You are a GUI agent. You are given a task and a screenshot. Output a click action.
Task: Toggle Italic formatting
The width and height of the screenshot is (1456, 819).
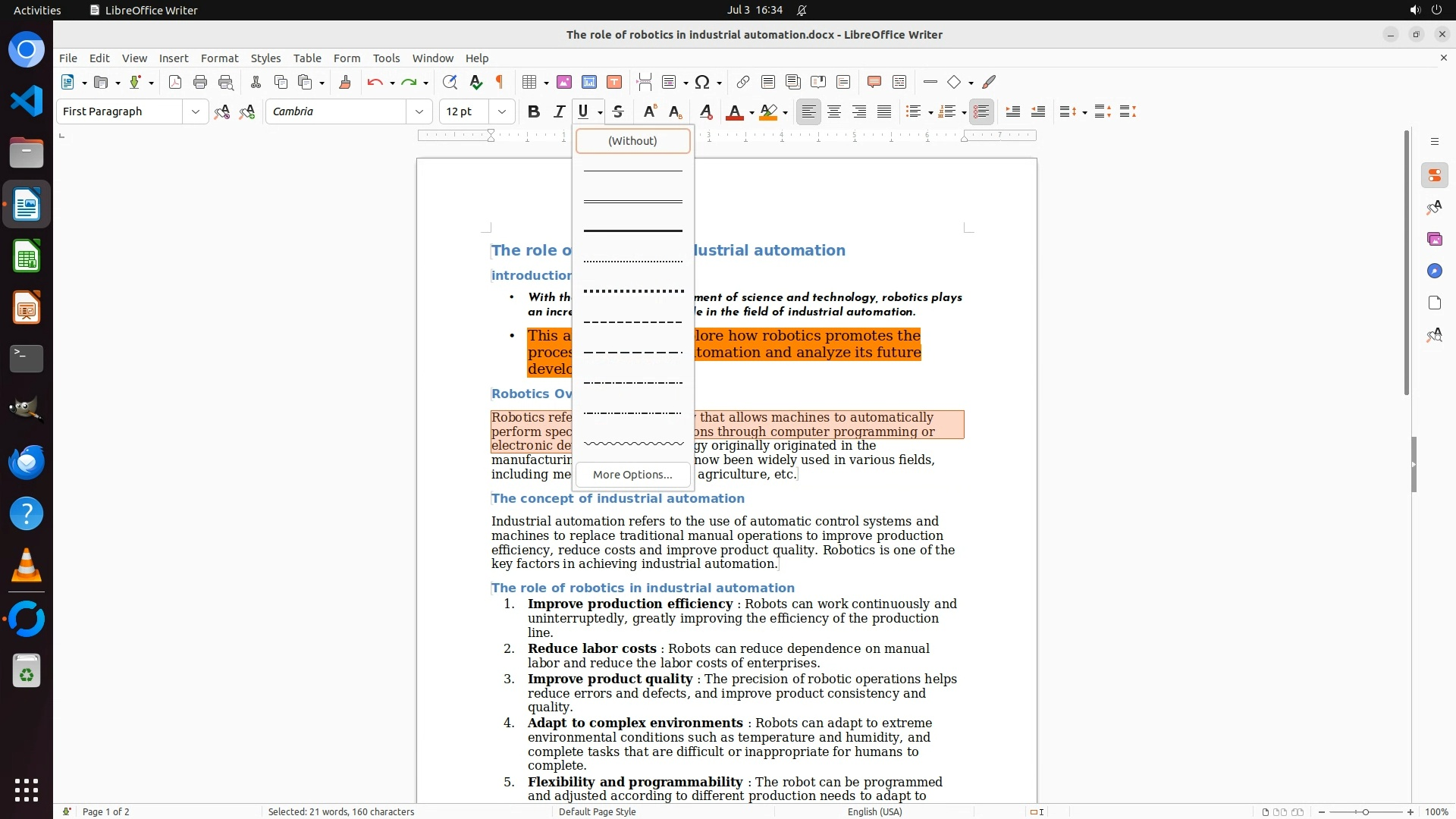click(559, 111)
